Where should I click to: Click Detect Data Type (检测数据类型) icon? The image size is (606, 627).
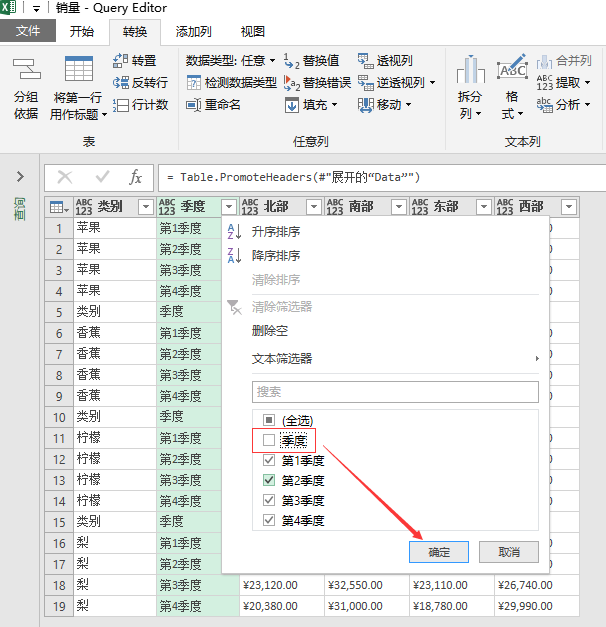(194, 83)
